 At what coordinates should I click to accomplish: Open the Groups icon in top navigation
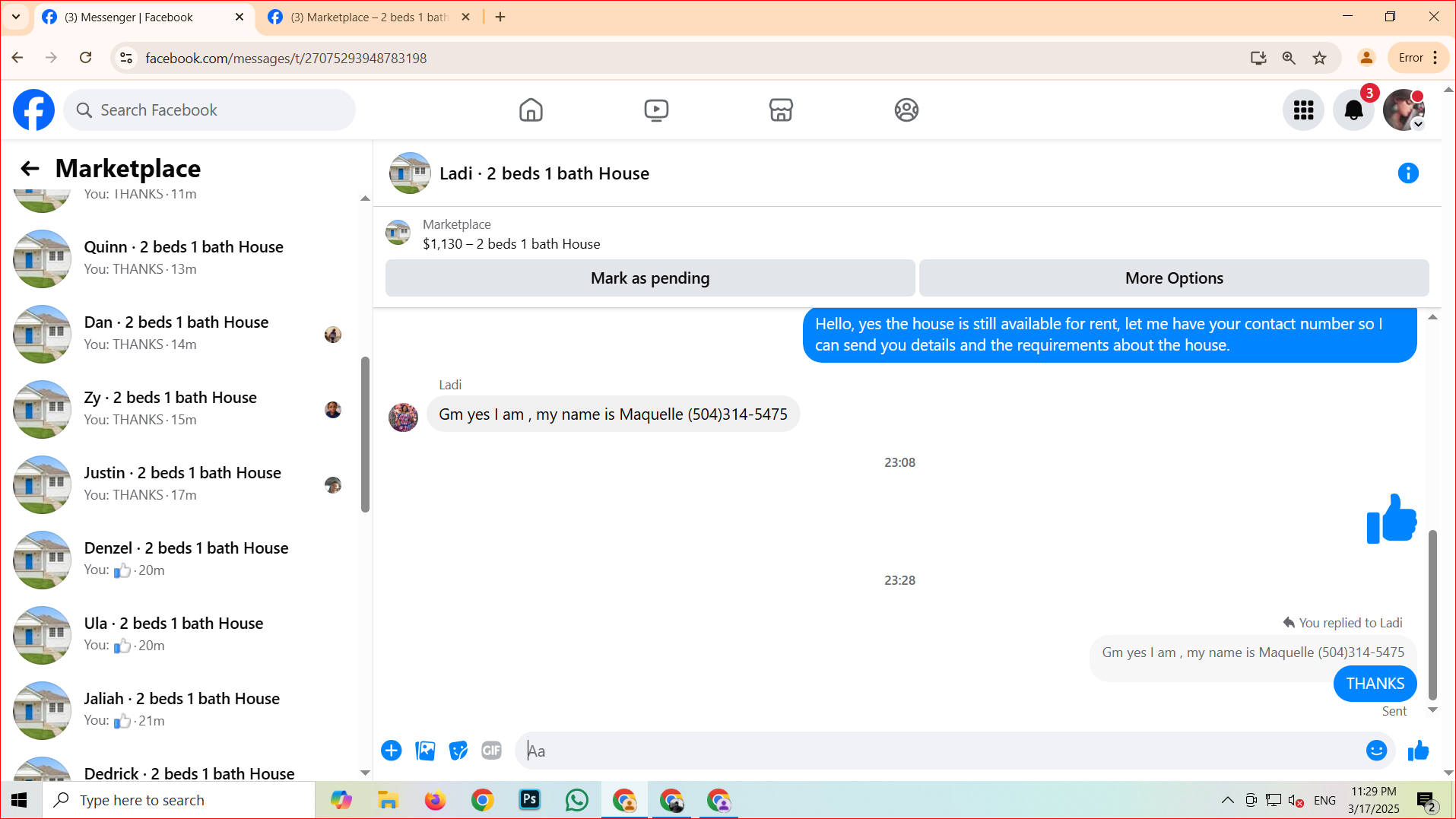tap(906, 110)
